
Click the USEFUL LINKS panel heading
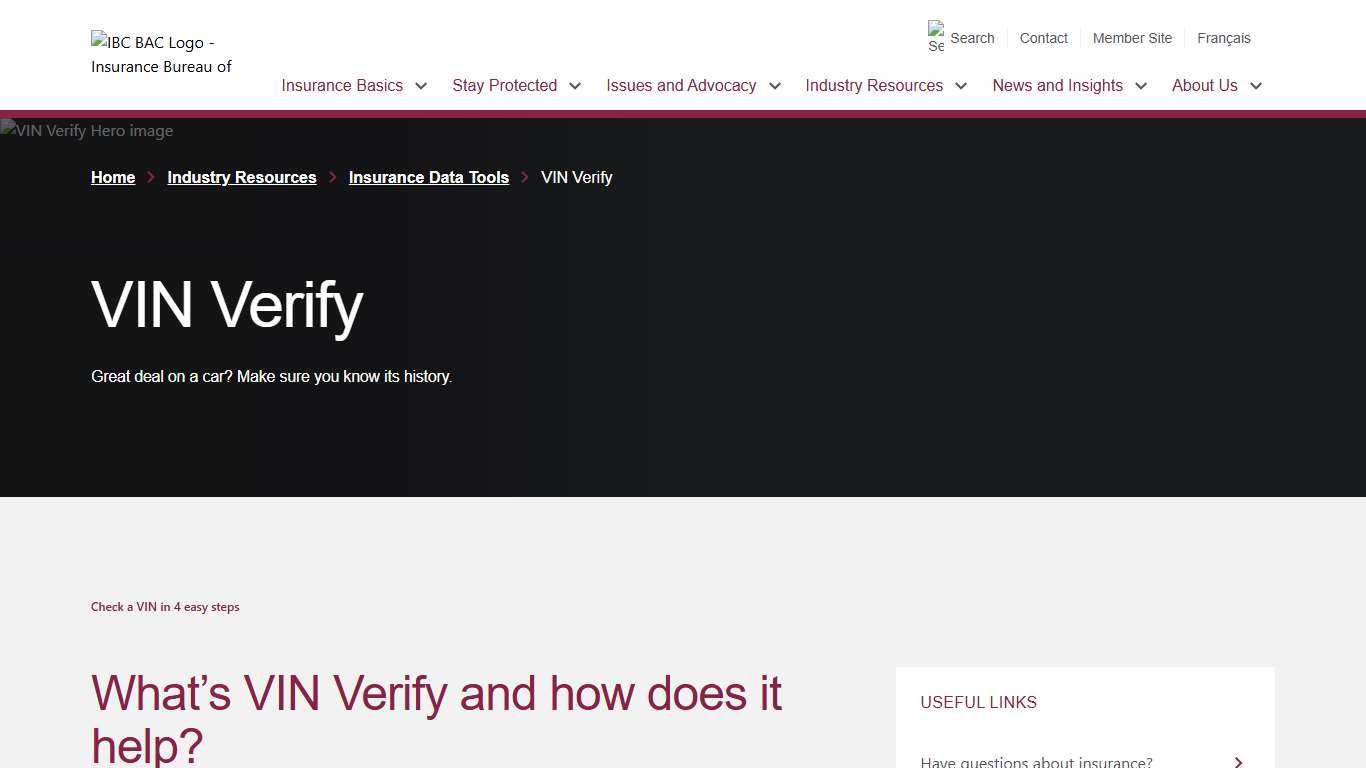click(978, 702)
